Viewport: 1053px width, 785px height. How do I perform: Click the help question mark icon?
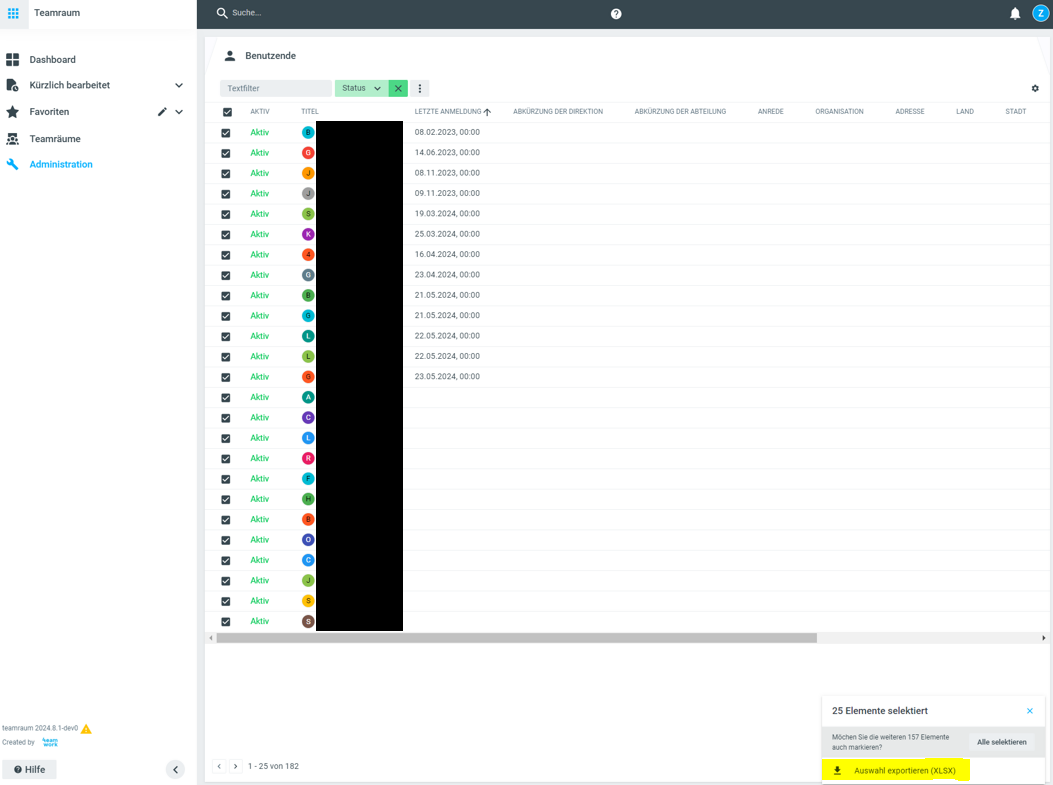[x=616, y=14]
